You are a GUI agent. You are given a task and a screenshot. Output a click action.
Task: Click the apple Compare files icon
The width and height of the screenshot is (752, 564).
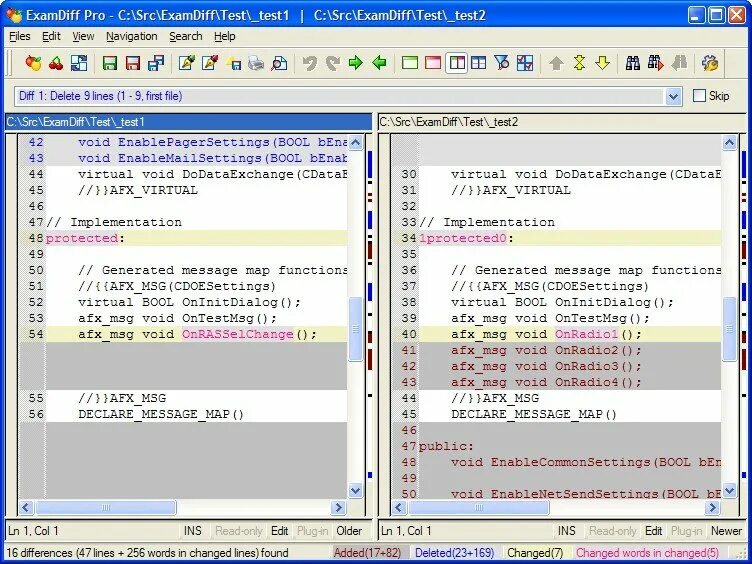pos(33,63)
